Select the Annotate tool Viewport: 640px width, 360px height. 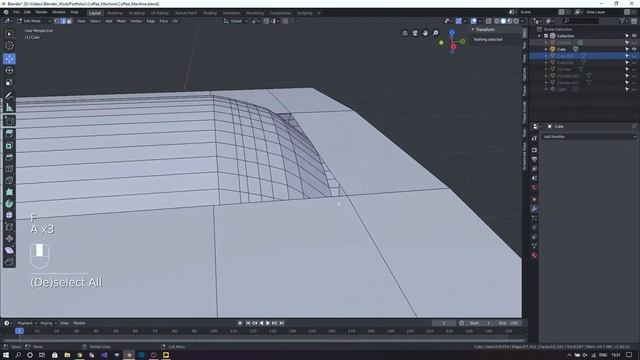click(x=9, y=96)
